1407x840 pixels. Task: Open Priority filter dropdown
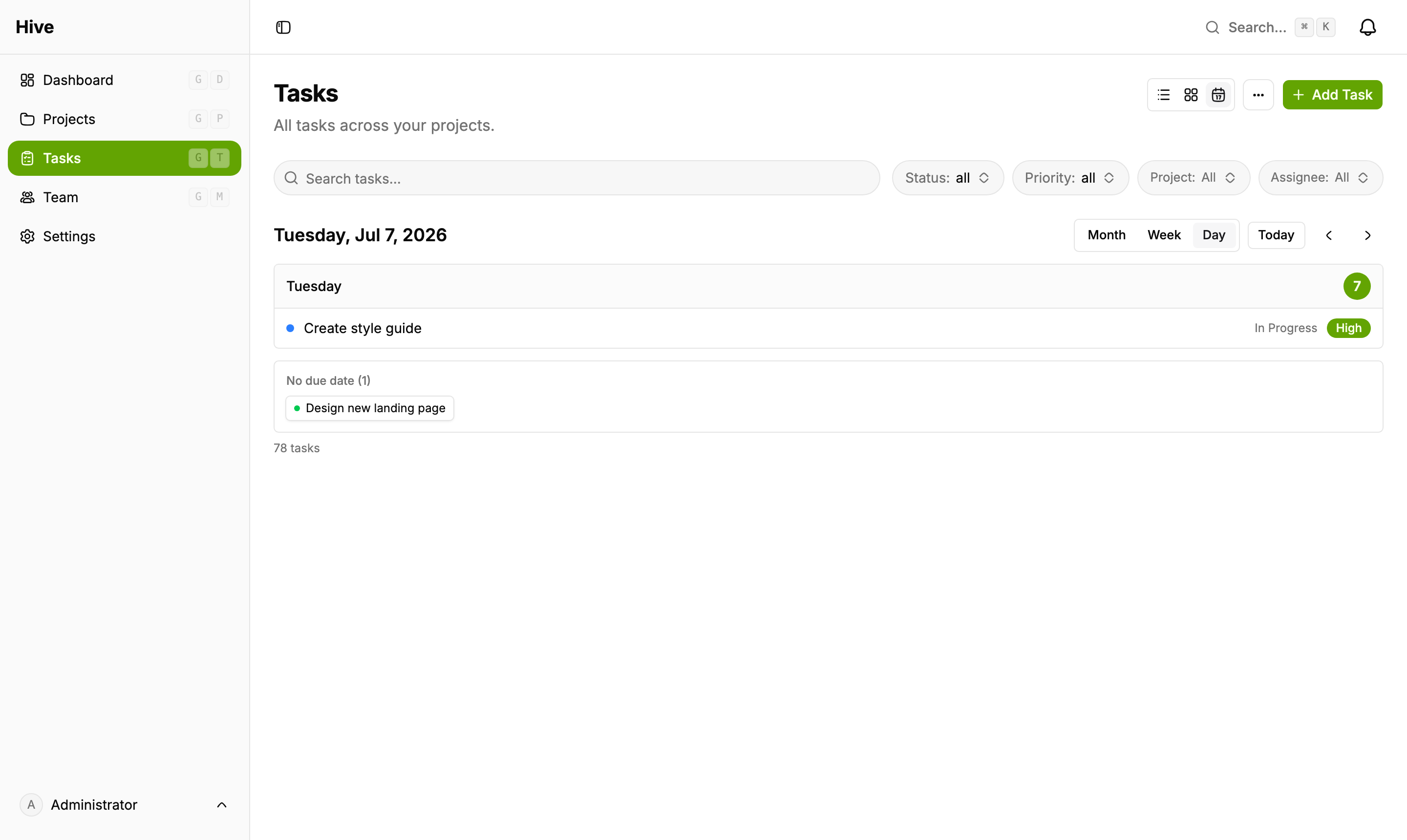point(1070,178)
